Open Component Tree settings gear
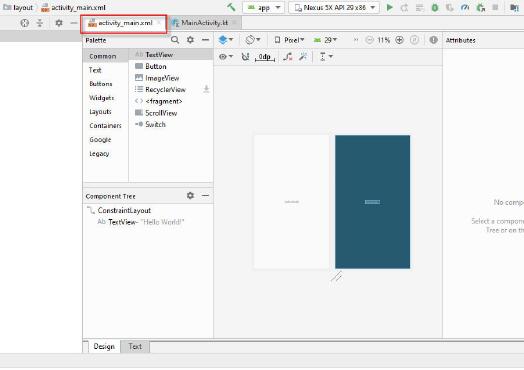This screenshot has width=524, height=370. [x=190, y=196]
